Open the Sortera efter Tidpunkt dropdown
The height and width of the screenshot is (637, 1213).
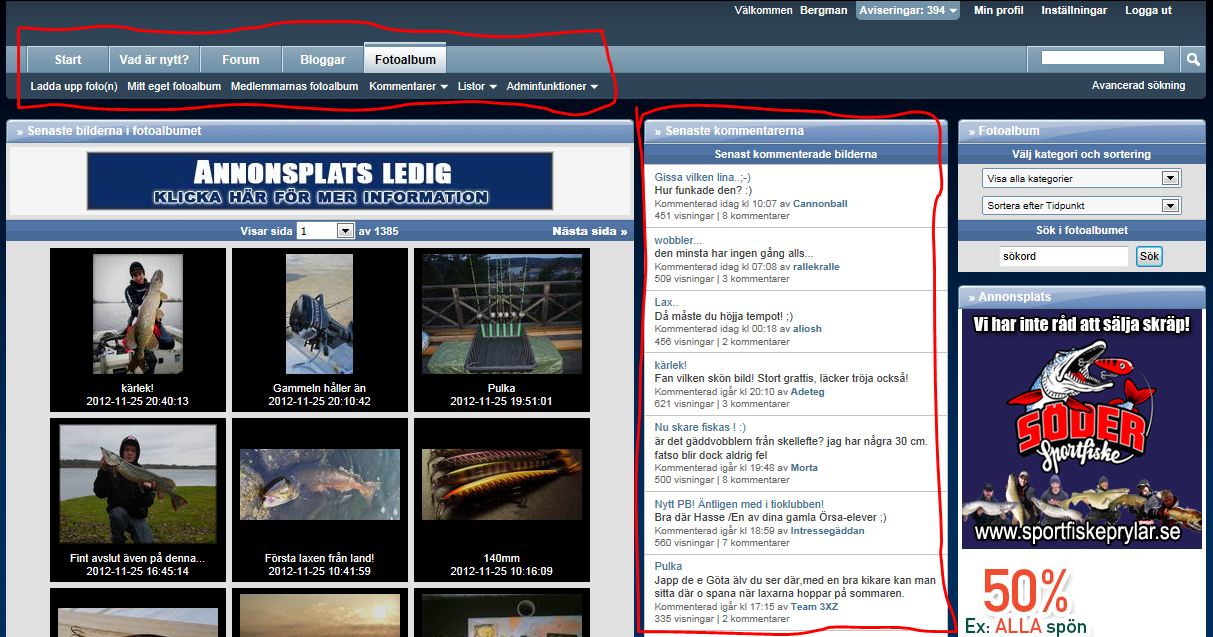point(1170,206)
